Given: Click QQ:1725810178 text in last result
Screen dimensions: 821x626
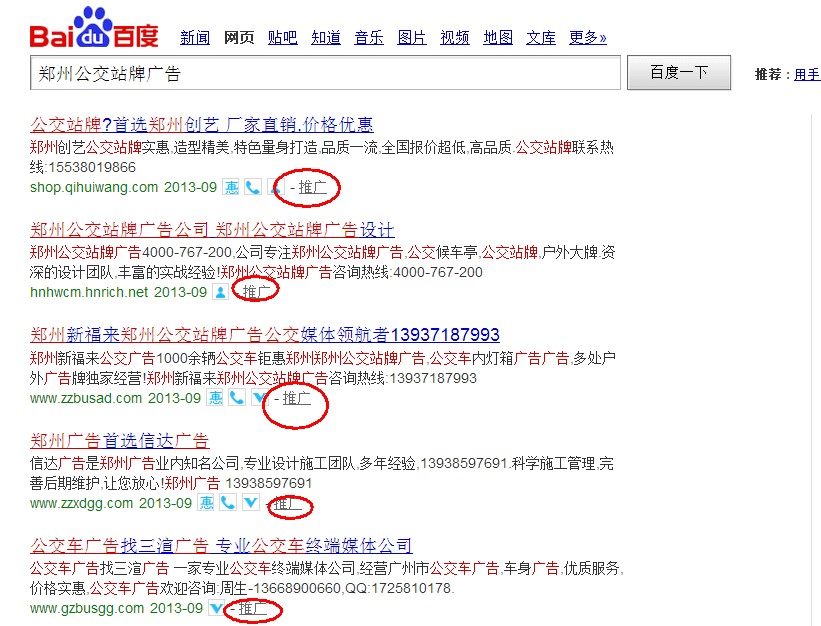Looking at the screenshot, I should [399, 588].
